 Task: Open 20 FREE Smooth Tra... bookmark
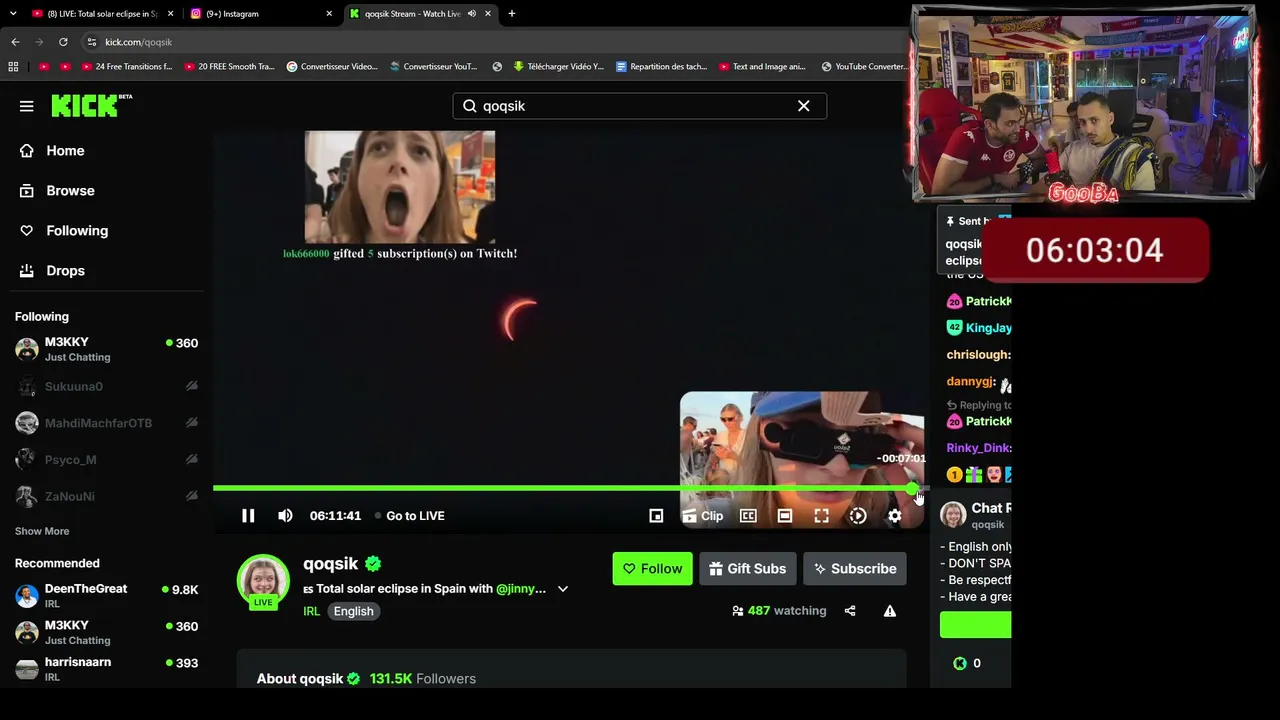point(229,67)
